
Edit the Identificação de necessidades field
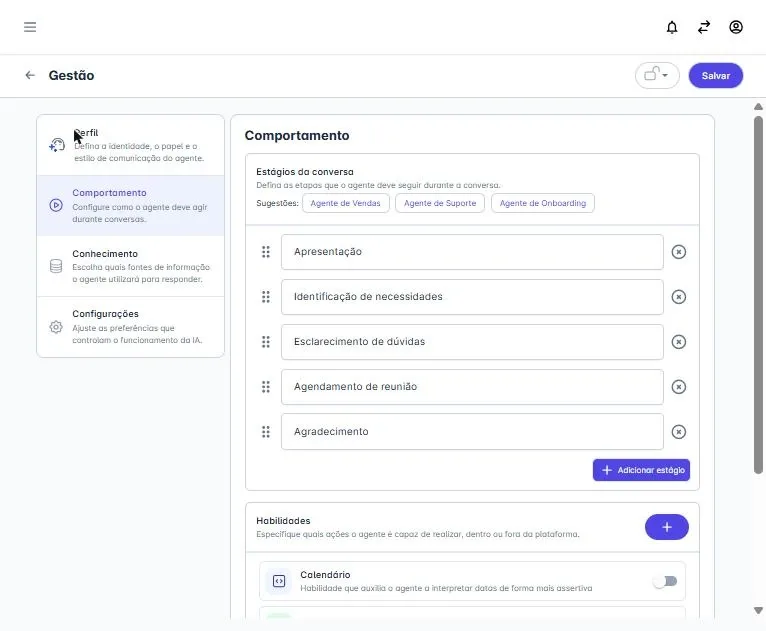pyautogui.click(x=472, y=297)
